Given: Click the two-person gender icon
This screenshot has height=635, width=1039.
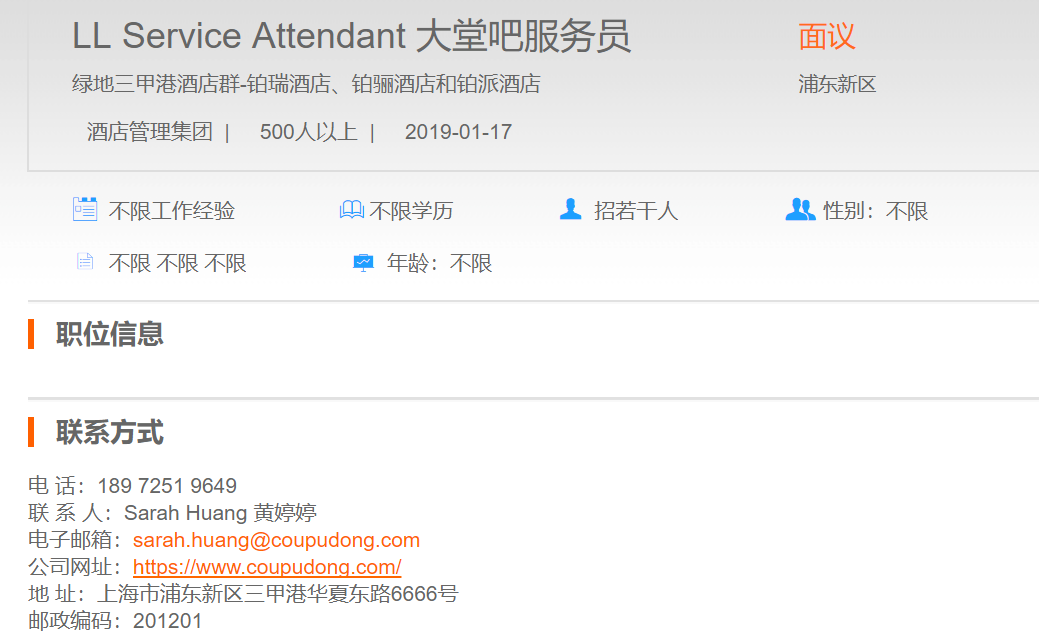Looking at the screenshot, I should (800, 210).
